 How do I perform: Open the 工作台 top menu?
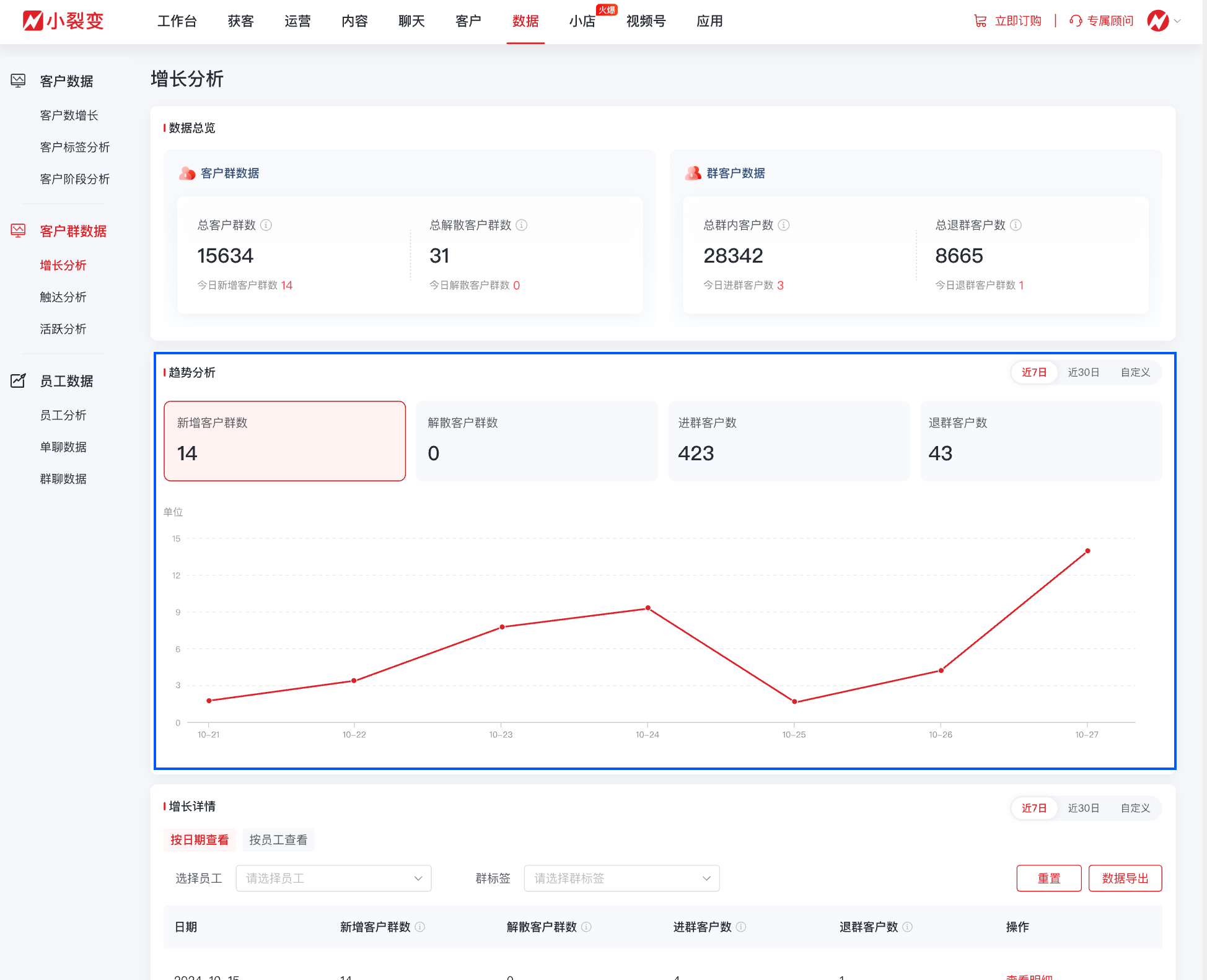pos(177,21)
